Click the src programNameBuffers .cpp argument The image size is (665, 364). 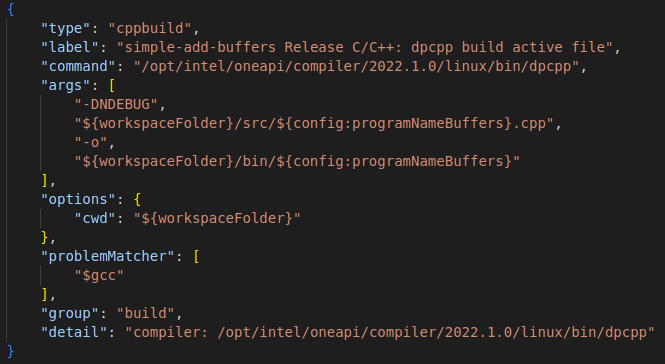314,123
